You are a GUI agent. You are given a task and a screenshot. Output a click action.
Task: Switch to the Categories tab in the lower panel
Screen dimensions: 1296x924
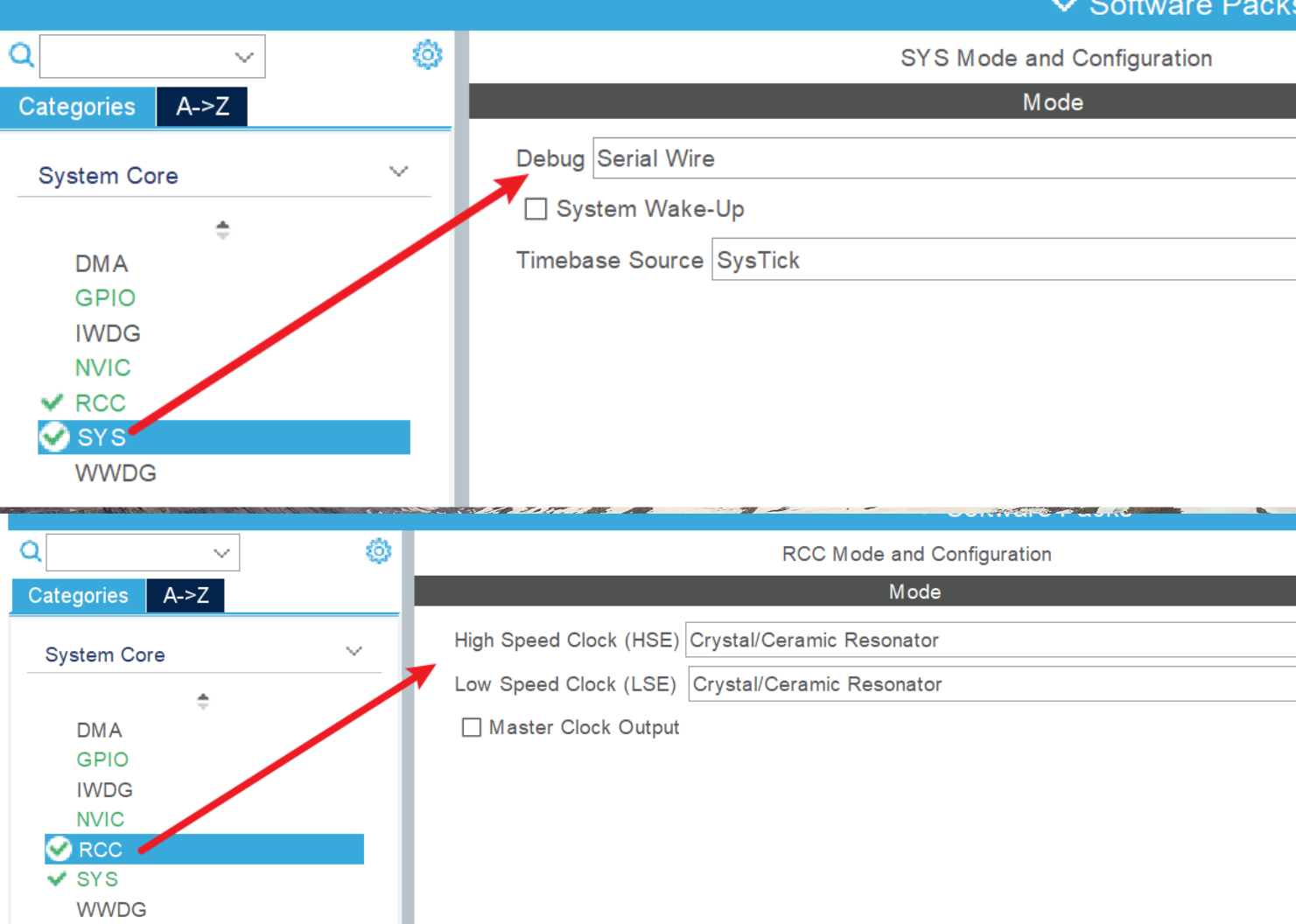pyautogui.click(x=78, y=596)
